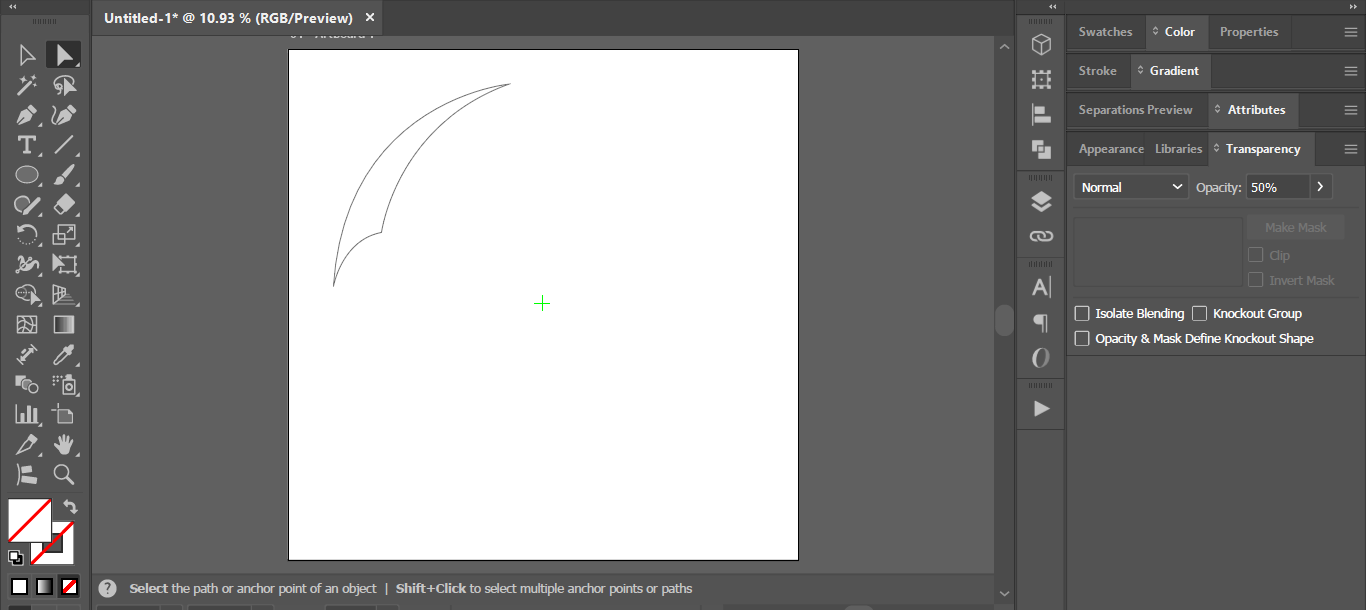Select the Perspective Grid tool
The width and height of the screenshot is (1366, 610).
click(64, 295)
